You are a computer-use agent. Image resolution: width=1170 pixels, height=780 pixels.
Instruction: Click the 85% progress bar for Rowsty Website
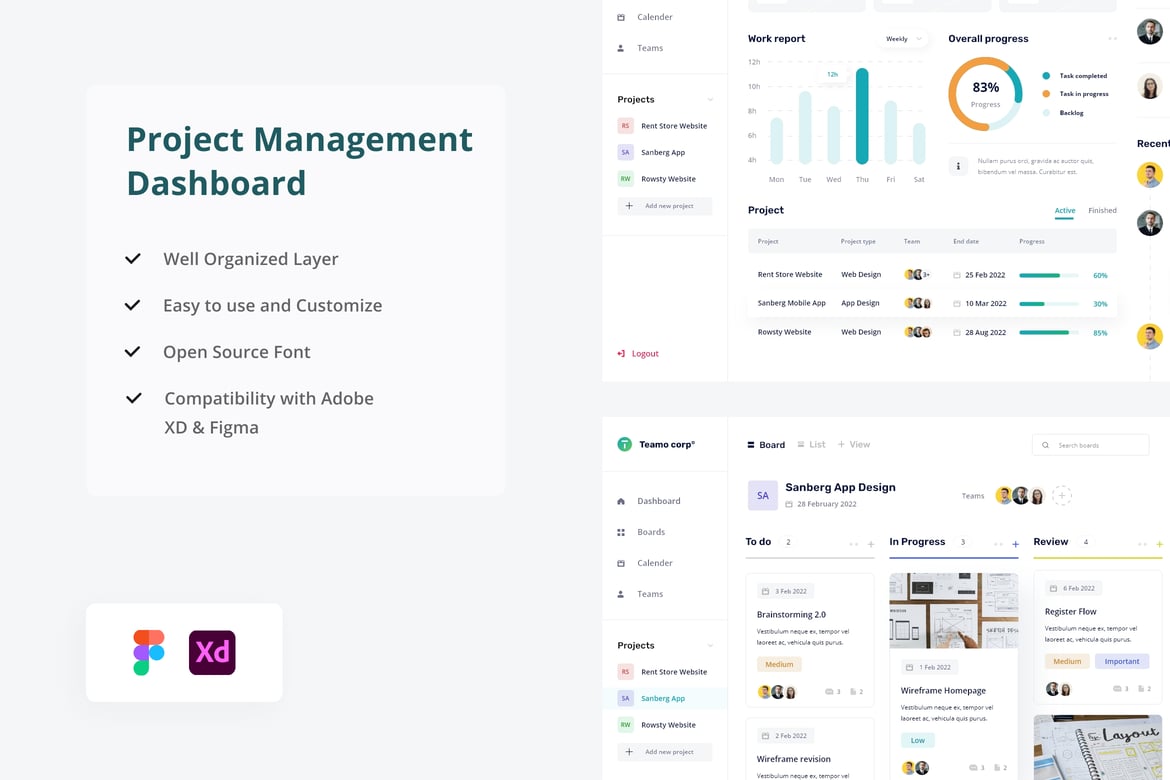pos(1048,332)
